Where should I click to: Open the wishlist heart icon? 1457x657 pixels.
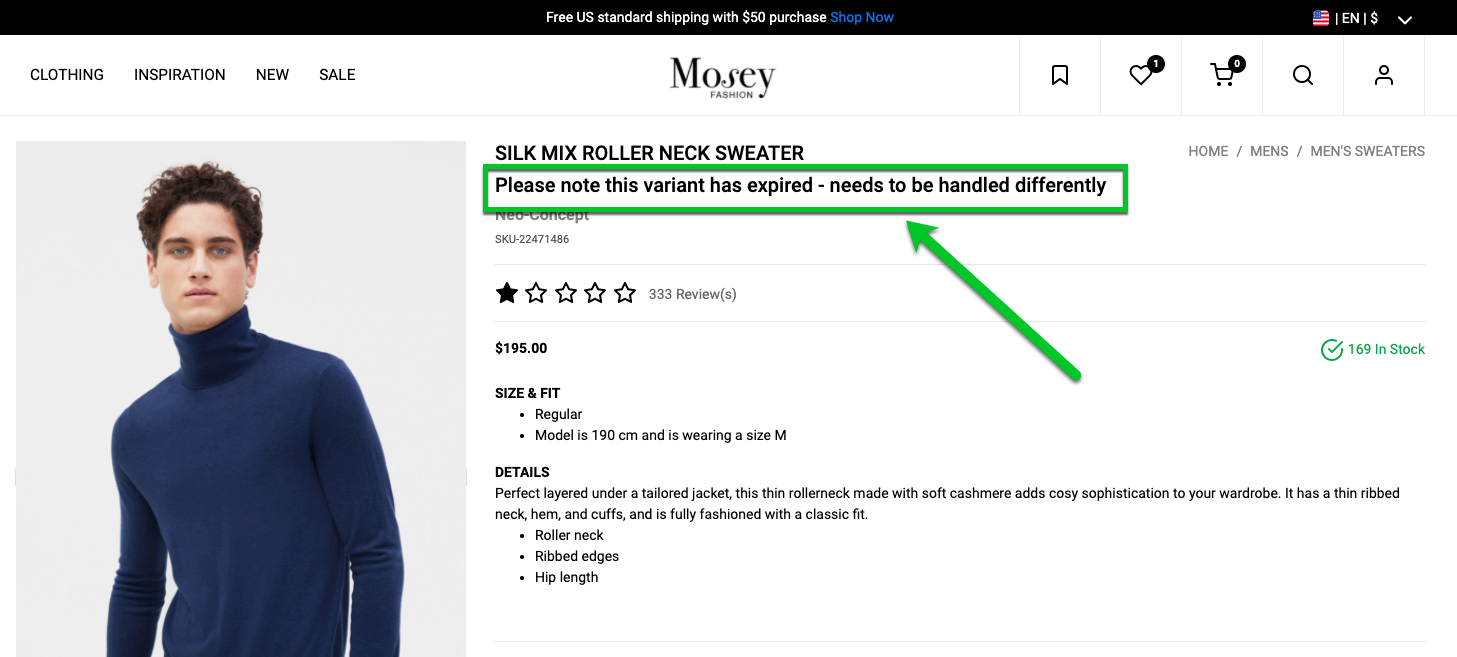[1141, 75]
